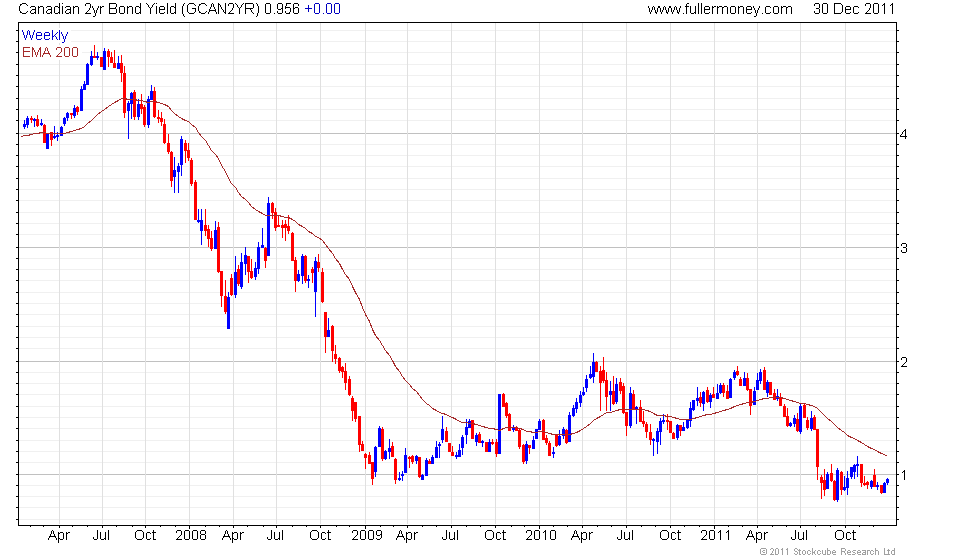Image resolution: width=980 pixels, height=560 pixels.
Task: Select the Jul label between 2010 and 2011
Action: tap(625, 535)
